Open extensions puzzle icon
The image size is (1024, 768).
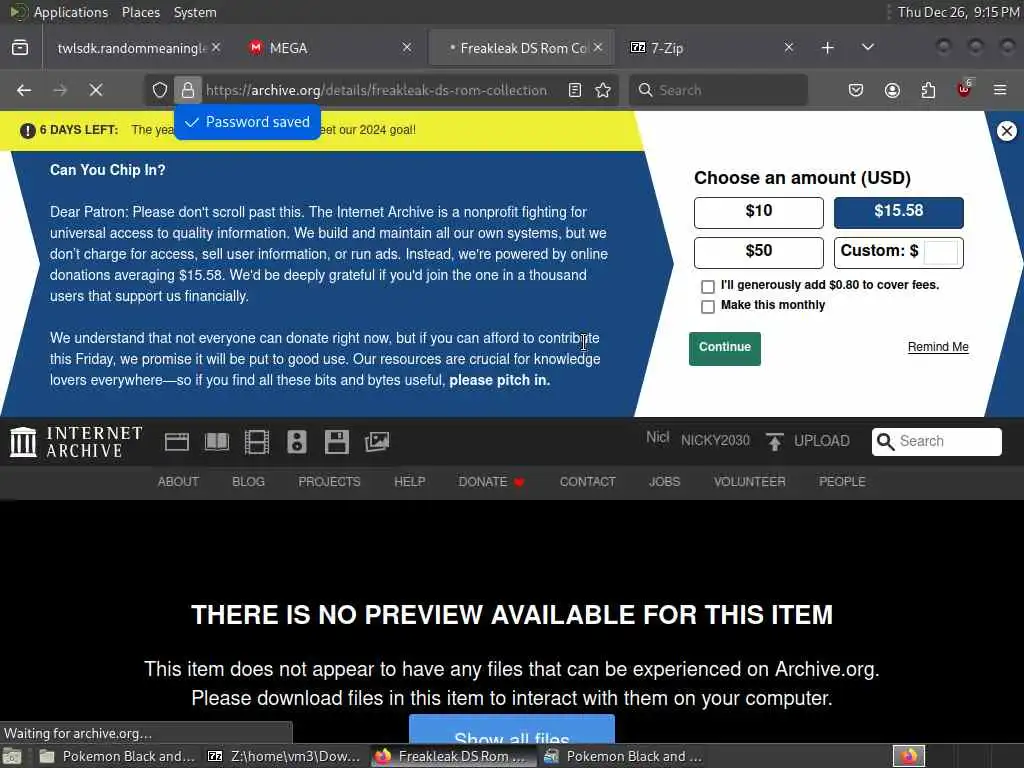[928, 90]
